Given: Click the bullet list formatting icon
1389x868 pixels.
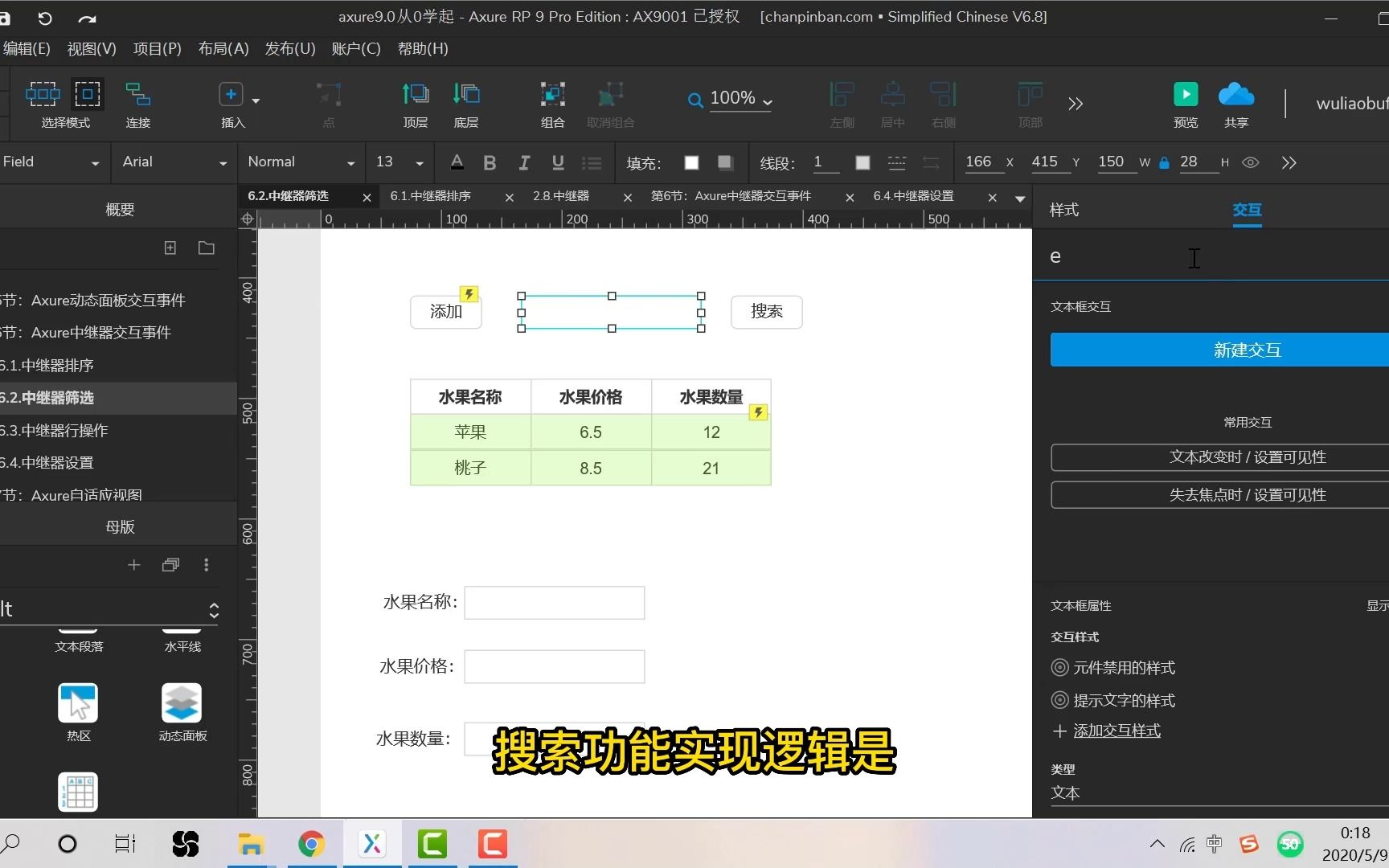Looking at the screenshot, I should coord(592,163).
